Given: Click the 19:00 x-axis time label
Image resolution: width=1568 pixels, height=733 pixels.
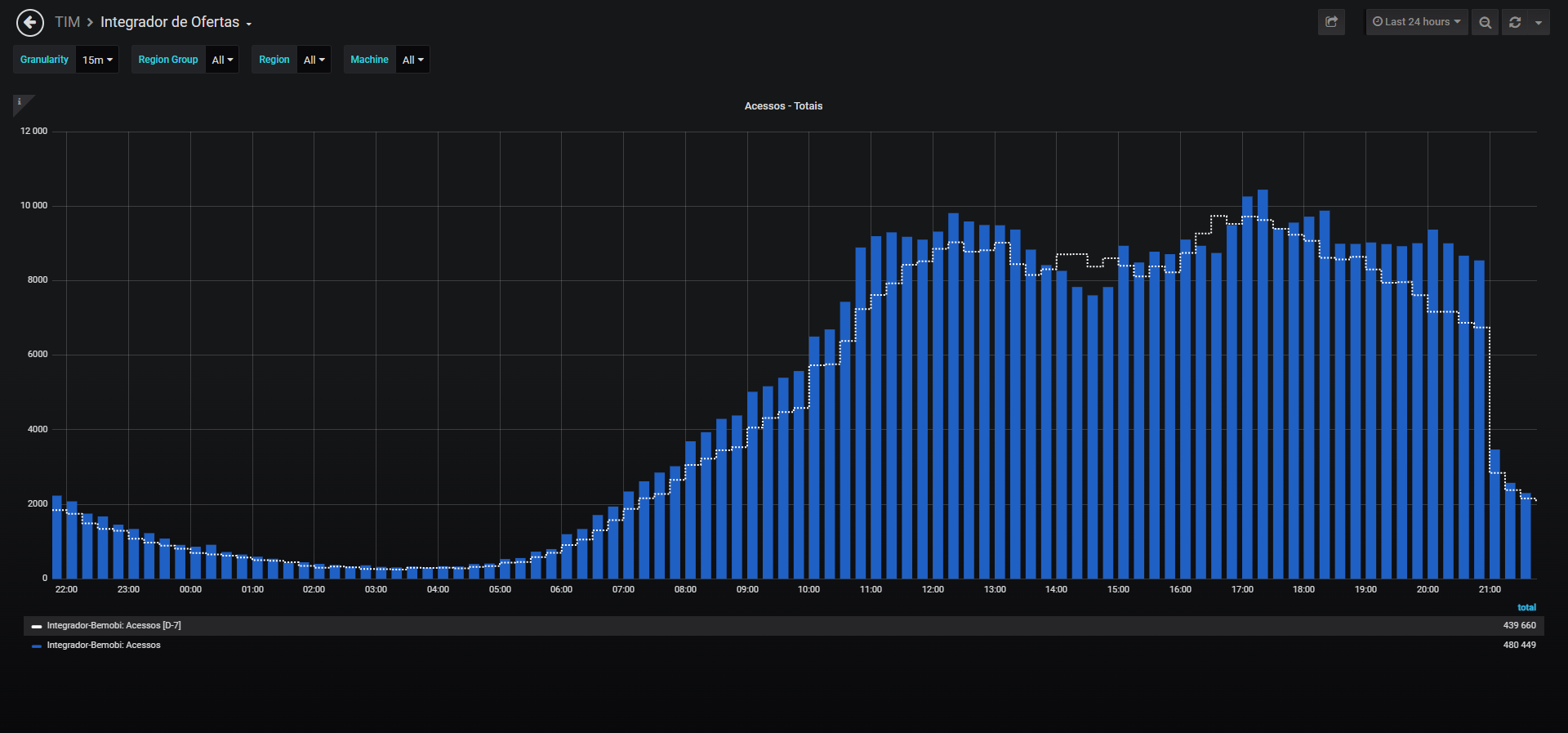Looking at the screenshot, I should [x=1365, y=590].
